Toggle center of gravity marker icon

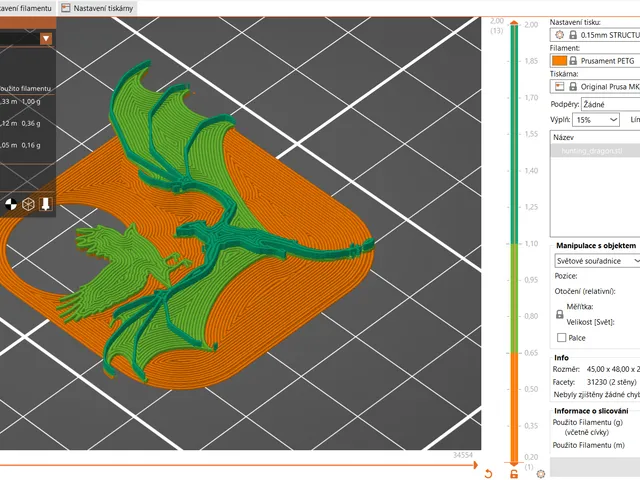[11, 204]
